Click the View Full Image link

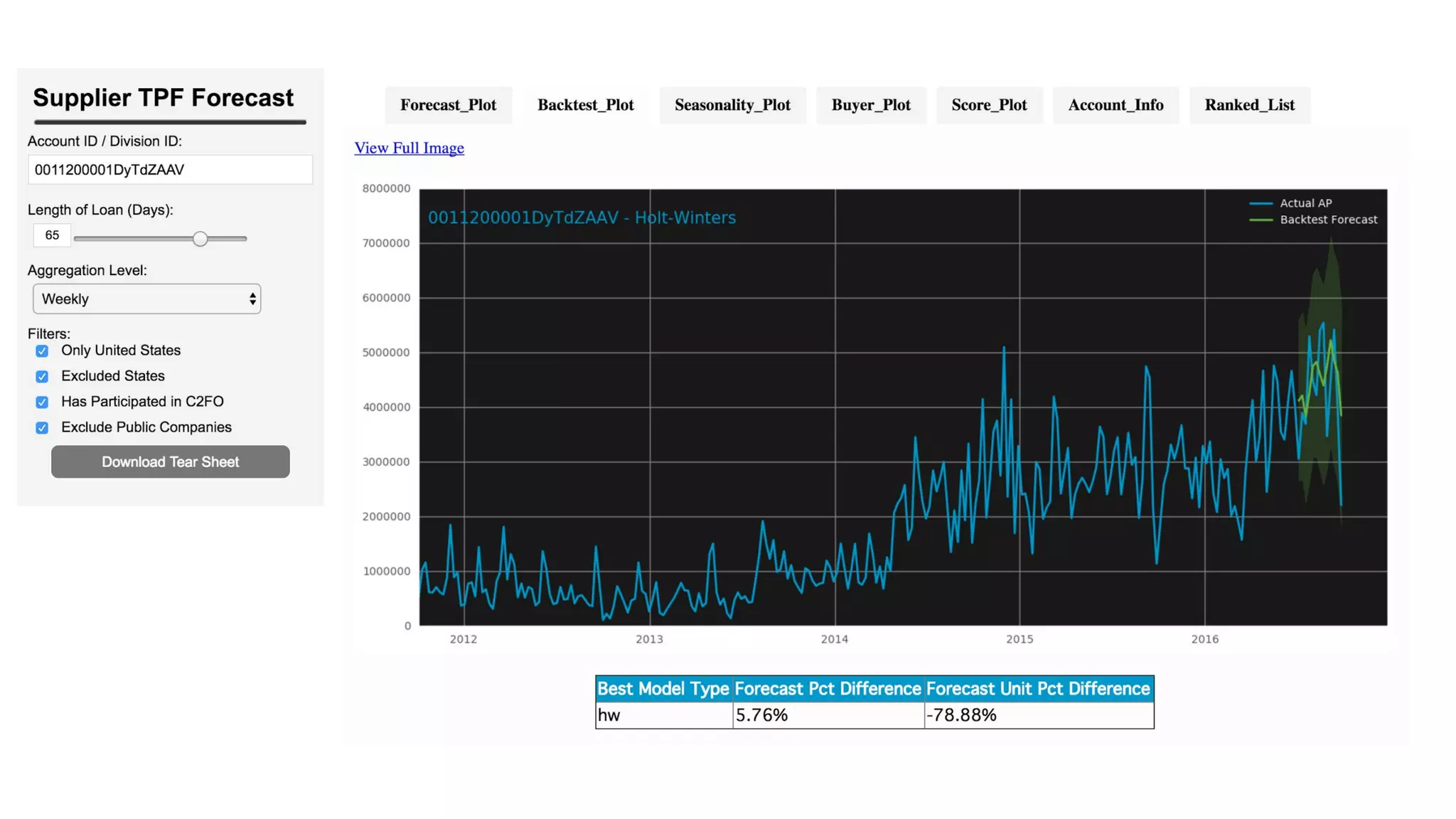click(409, 148)
